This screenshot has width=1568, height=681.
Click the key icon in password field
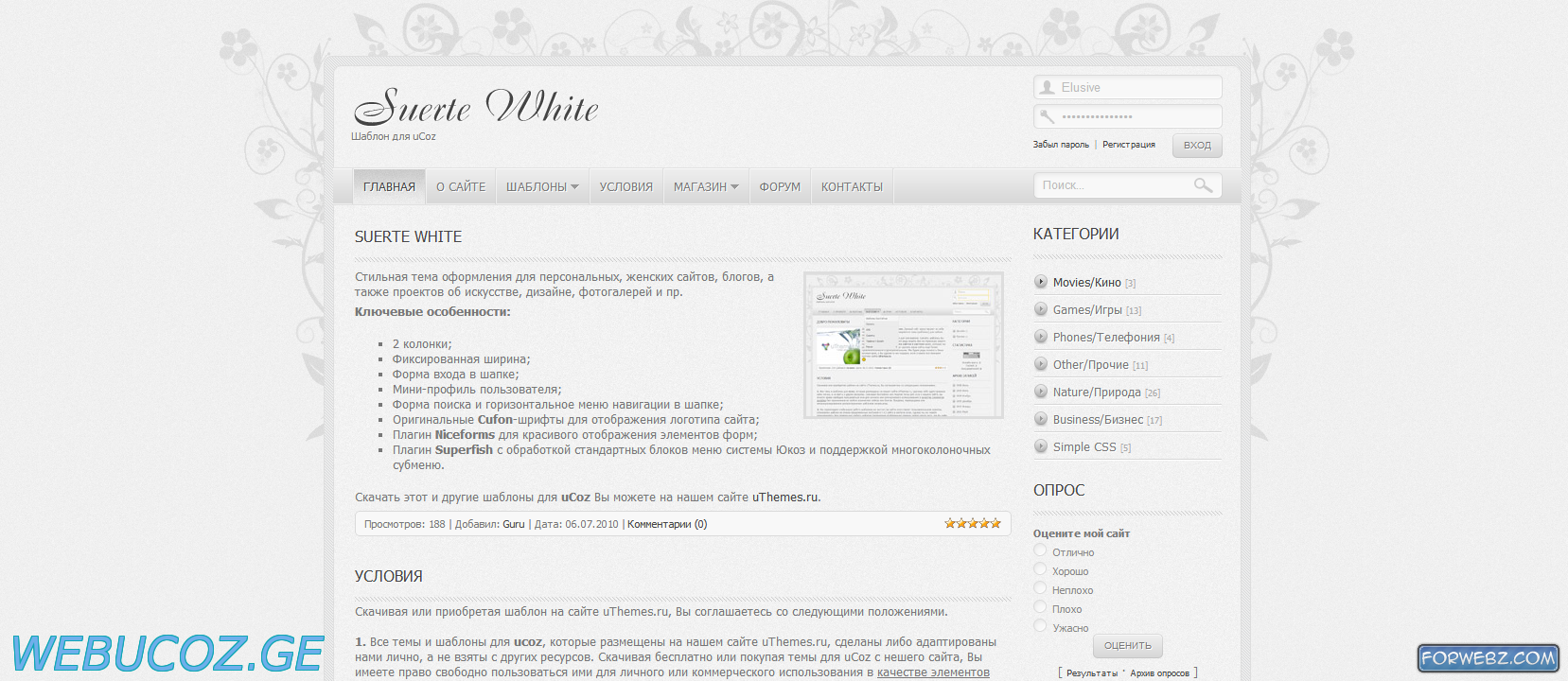(1048, 116)
